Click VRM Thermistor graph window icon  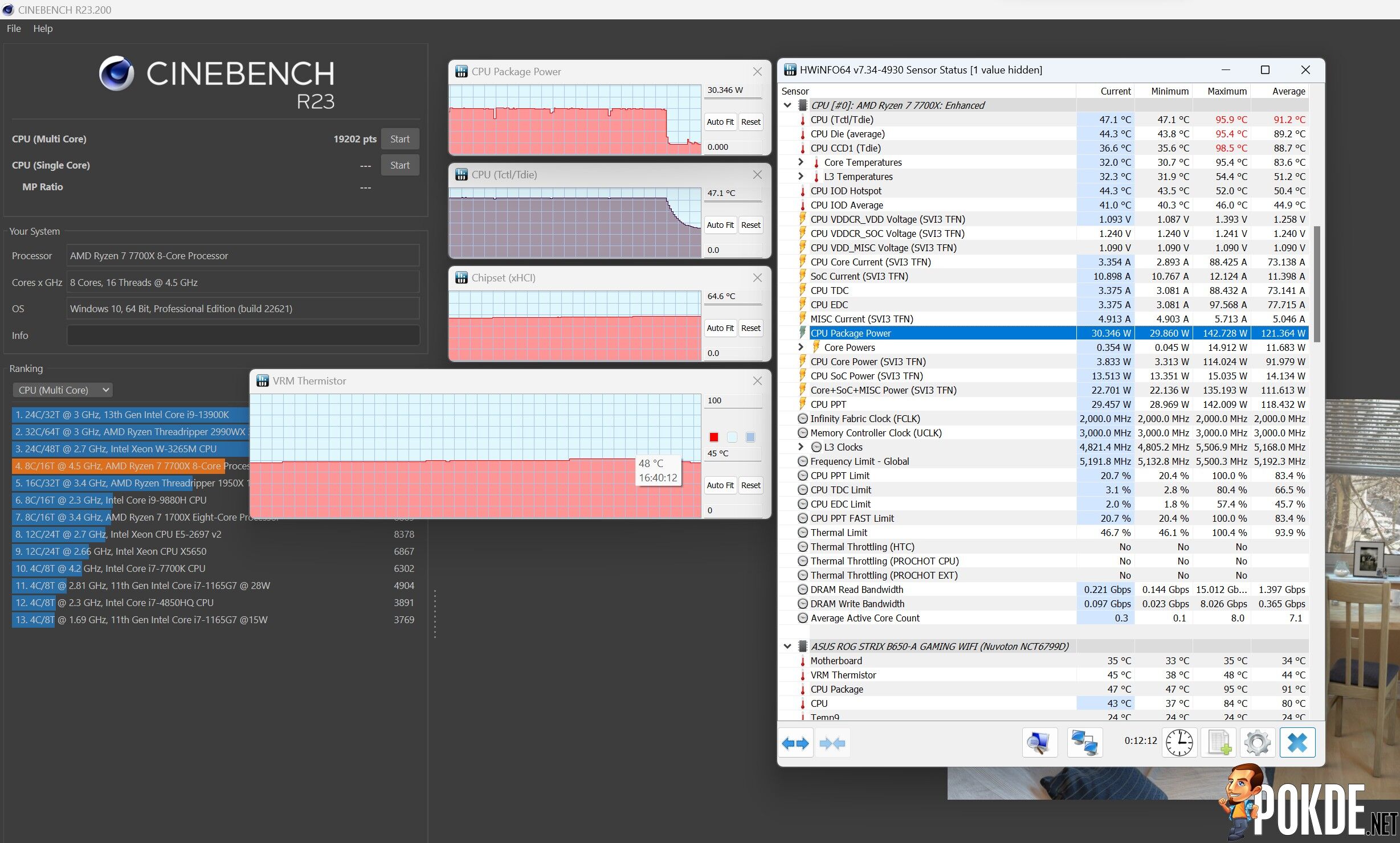[262, 381]
